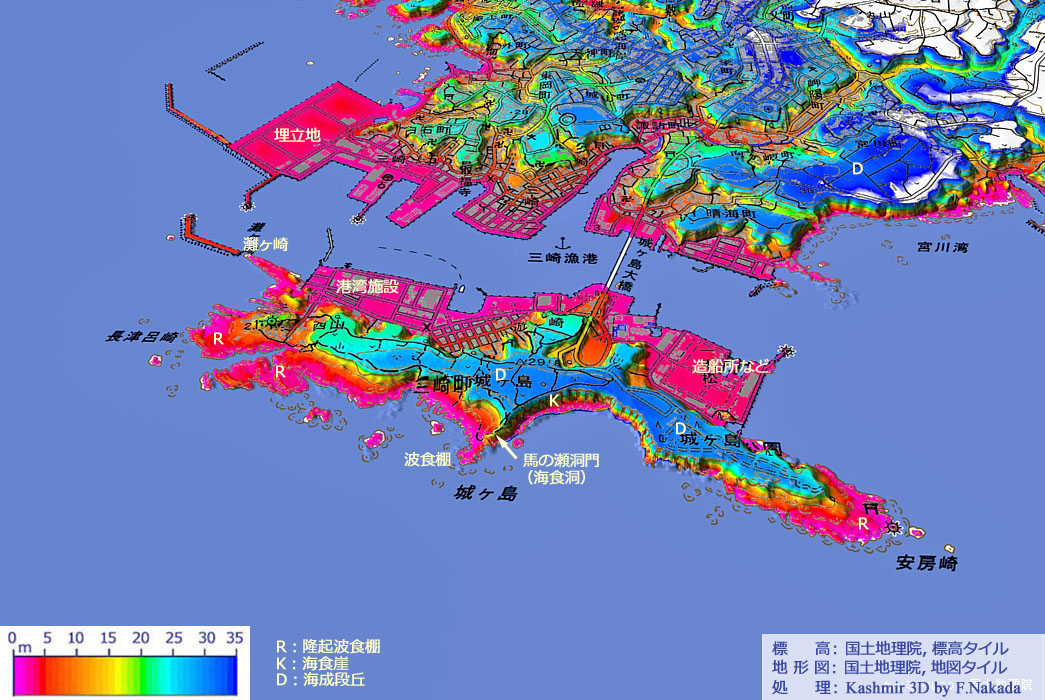Click the 灘ヶ崎 label

point(266,244)
